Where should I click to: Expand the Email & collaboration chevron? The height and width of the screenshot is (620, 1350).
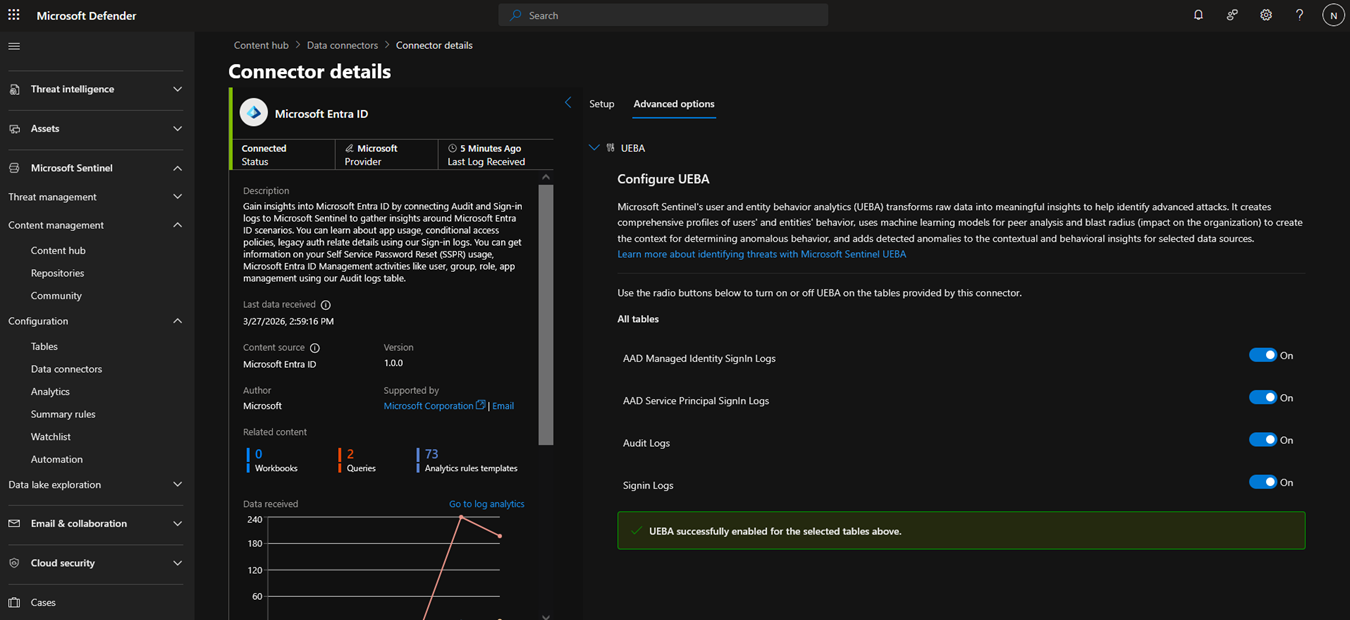[177, 523]
